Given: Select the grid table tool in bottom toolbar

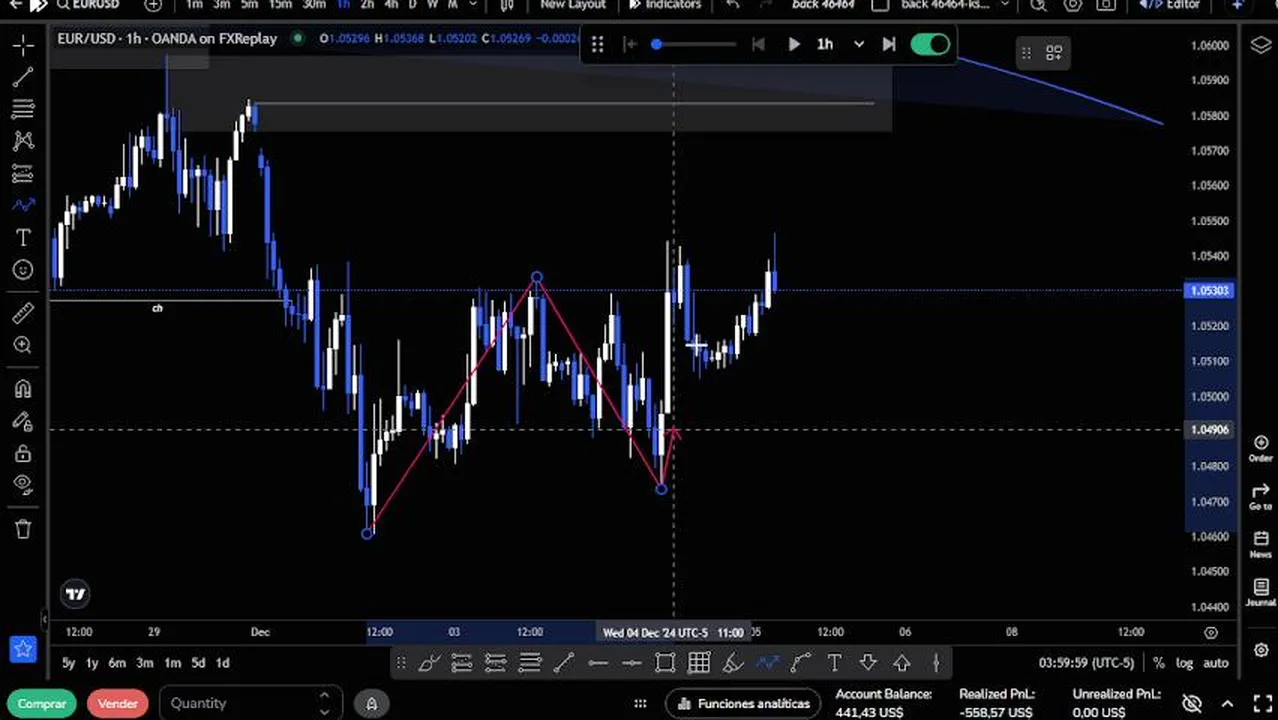Looking at the screenshot, I should tap(699, 662).
